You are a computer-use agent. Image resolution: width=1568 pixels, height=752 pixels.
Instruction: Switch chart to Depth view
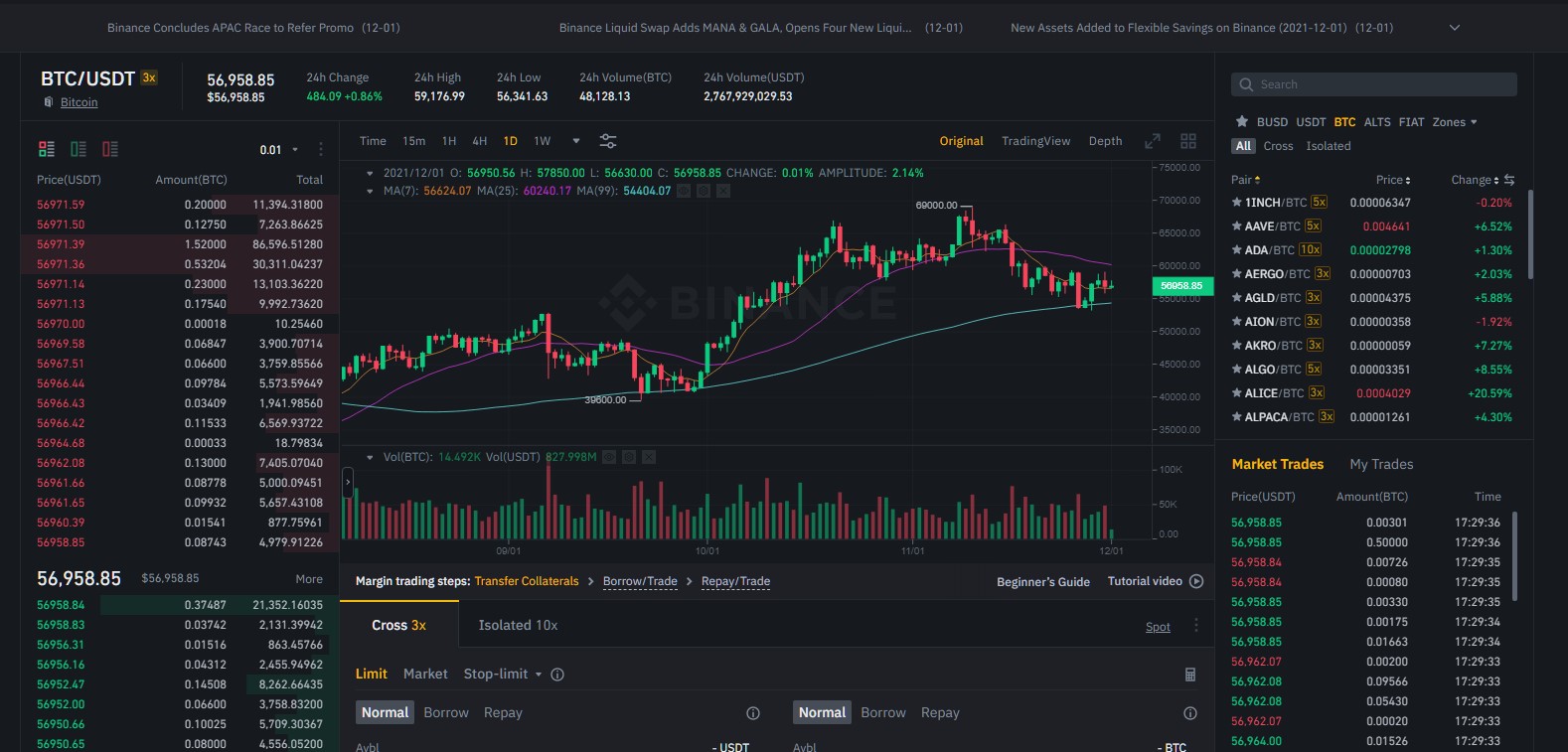(1105, 141)
